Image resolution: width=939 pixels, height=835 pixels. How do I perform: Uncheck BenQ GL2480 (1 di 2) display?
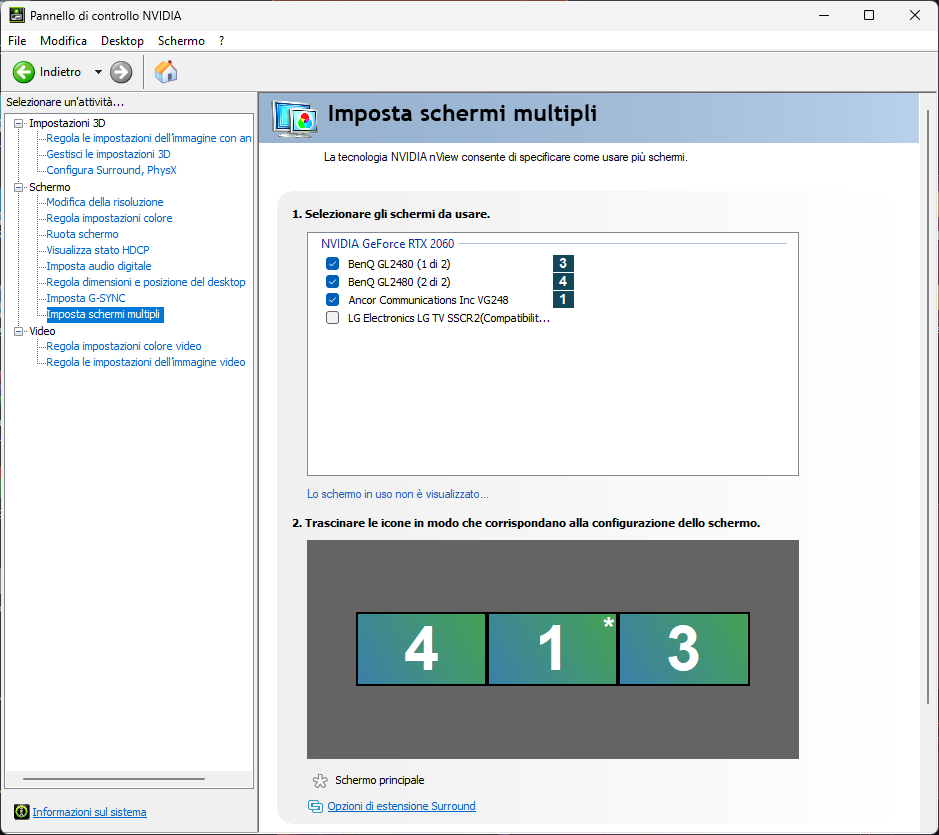(x=332, y=264)
